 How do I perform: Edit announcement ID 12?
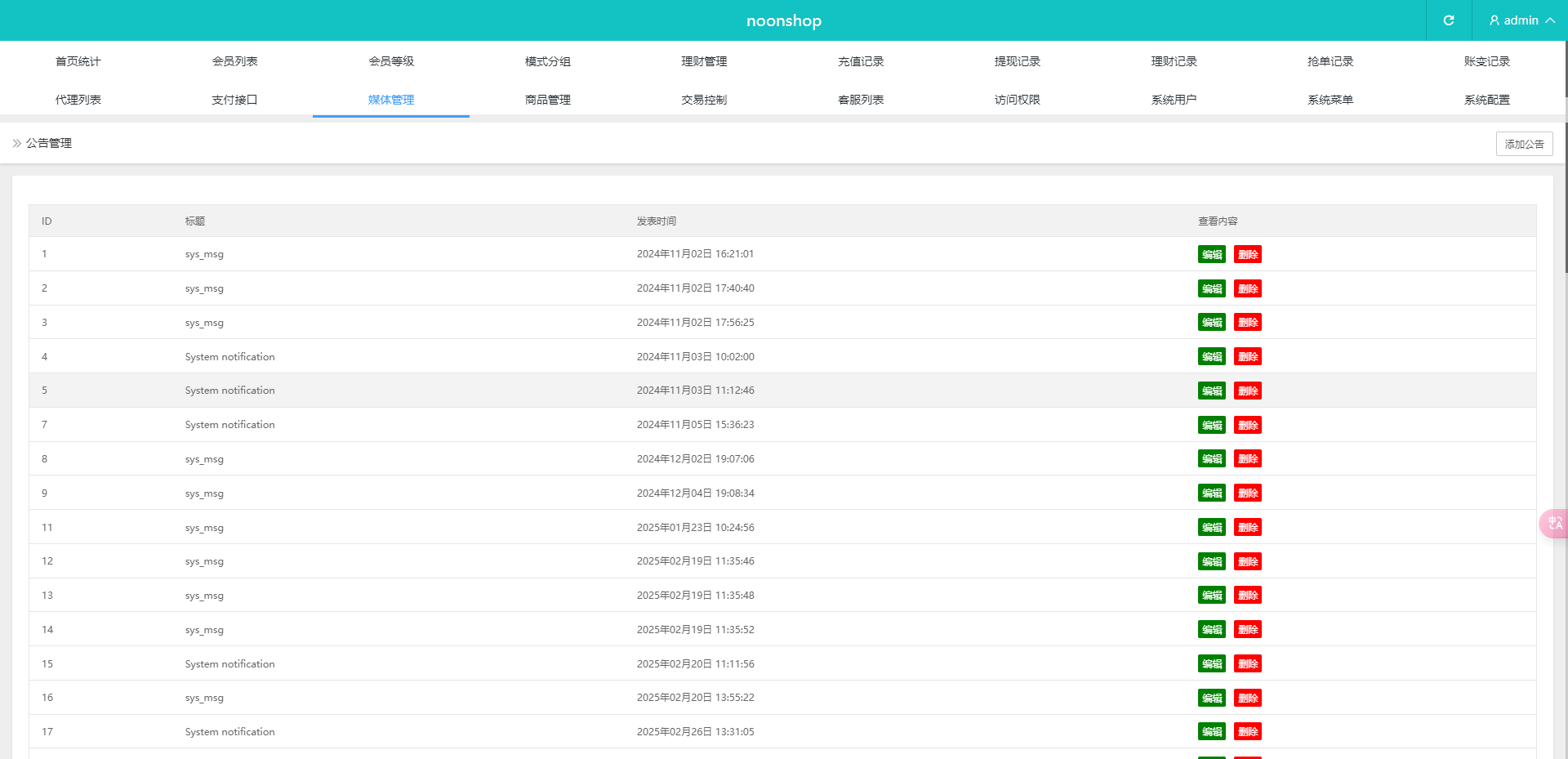(1212, 561)
